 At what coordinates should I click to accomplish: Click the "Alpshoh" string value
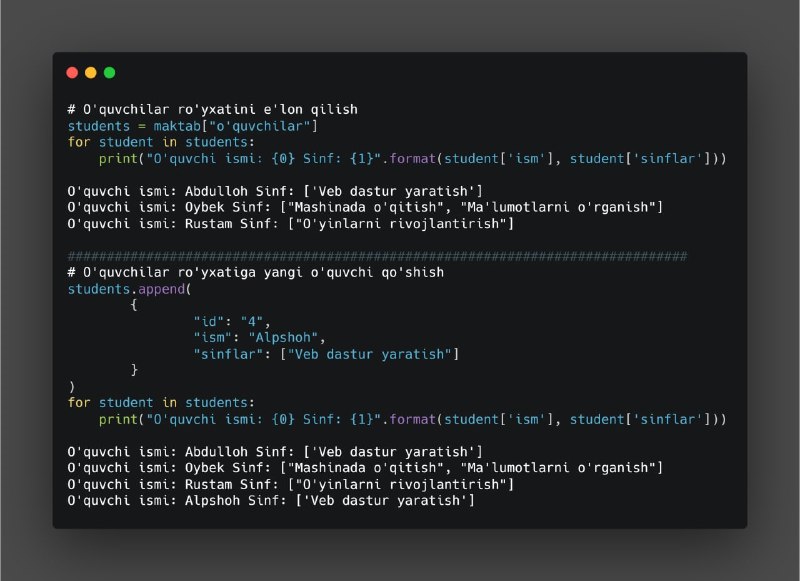283,338
